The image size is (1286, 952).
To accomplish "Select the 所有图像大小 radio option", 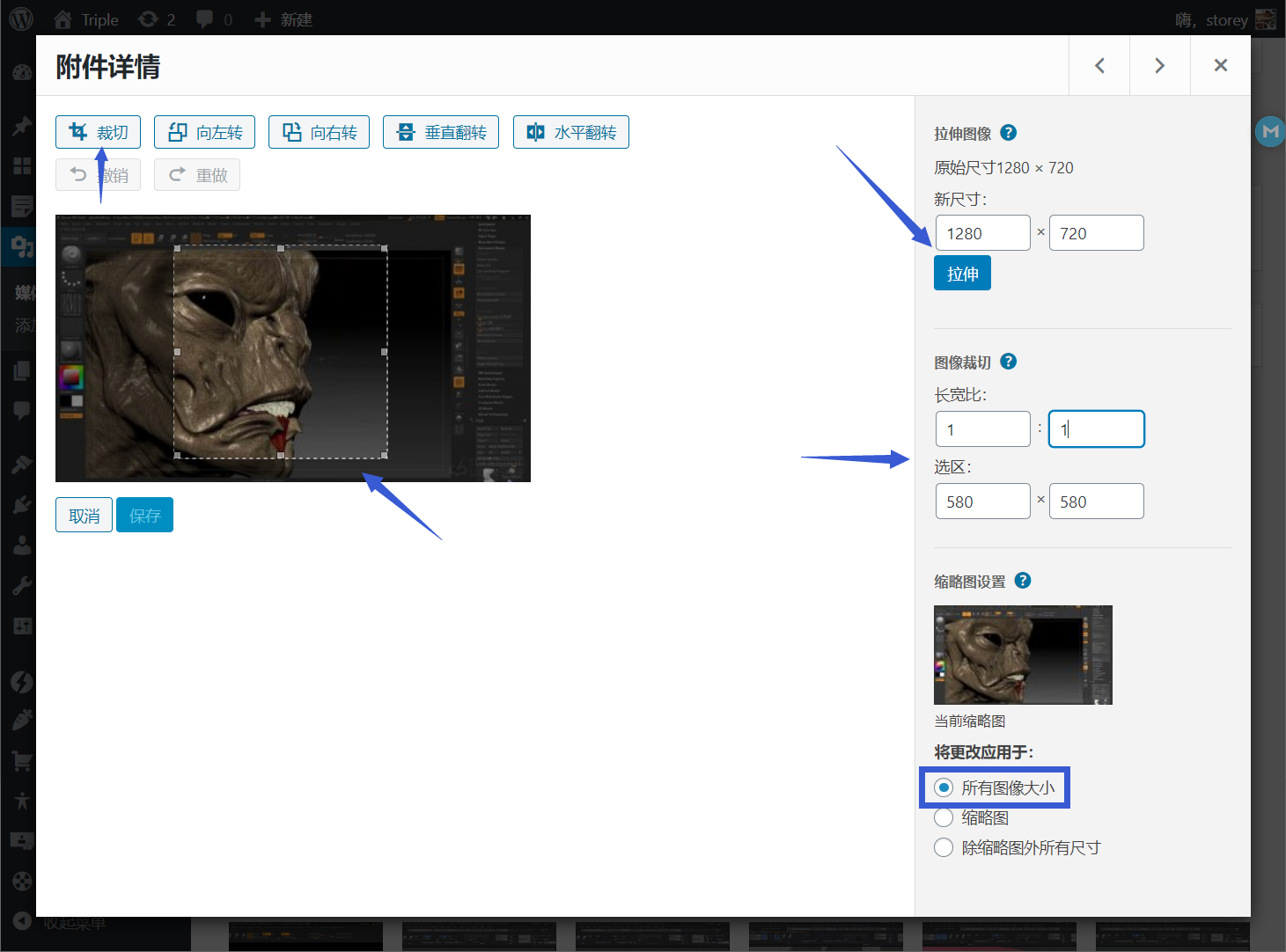I will (944, 787).
